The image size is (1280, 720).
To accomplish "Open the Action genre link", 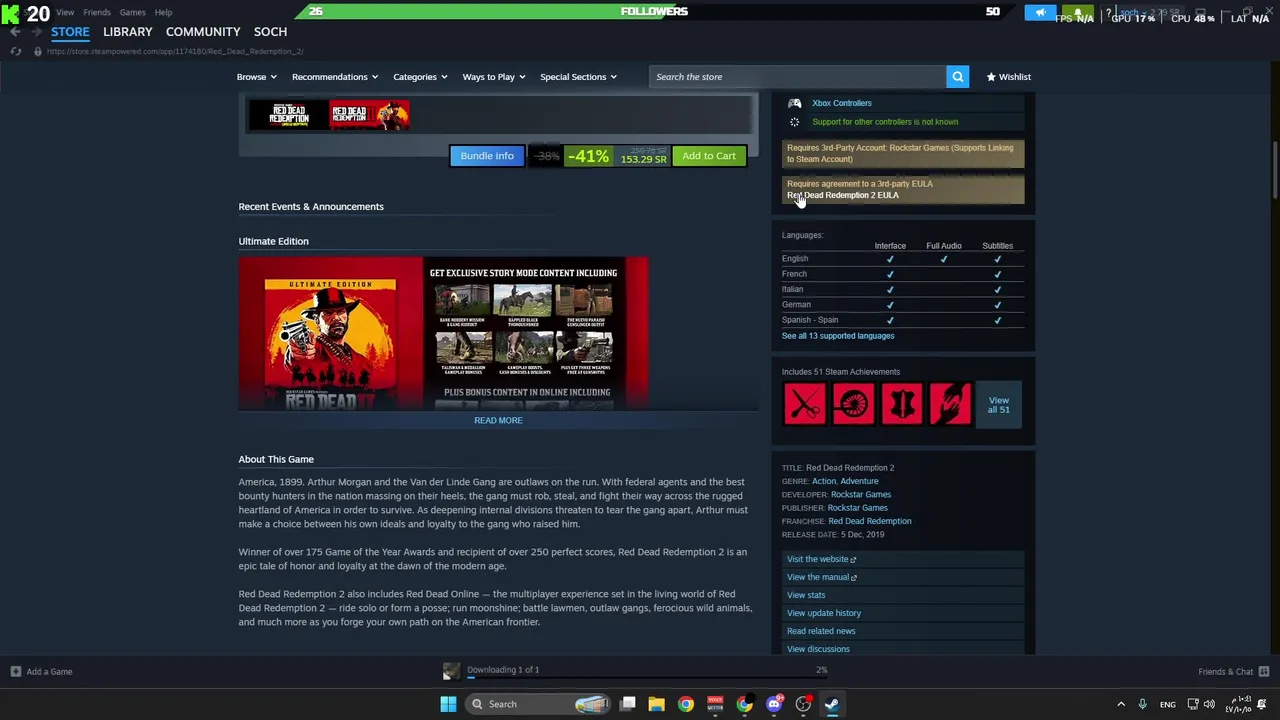I will pyautogui.click(x=823, y=481).
